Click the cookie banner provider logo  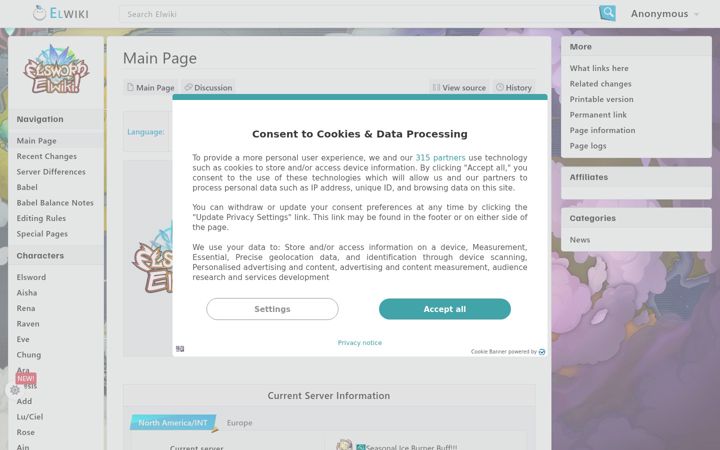542,352
